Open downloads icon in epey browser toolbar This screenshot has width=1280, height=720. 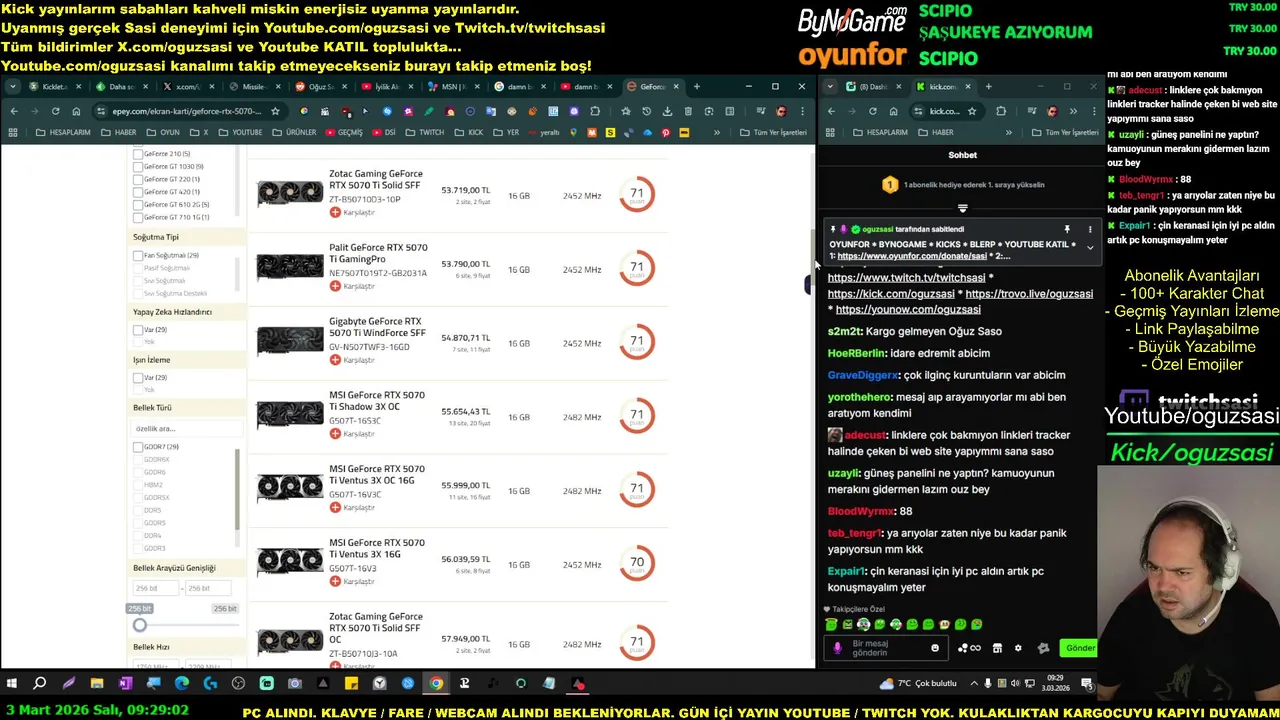tap(667, 111)
